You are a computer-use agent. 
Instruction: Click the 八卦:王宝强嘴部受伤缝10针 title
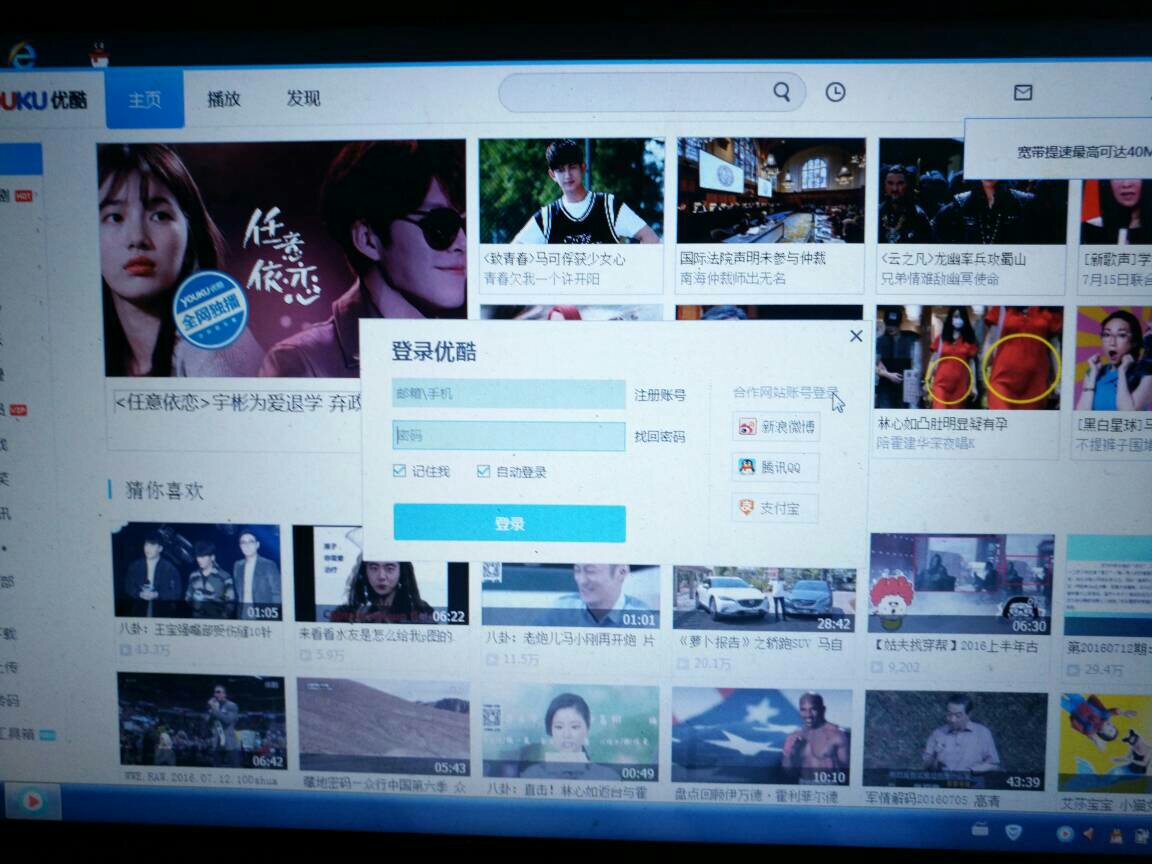click(195, 631)
